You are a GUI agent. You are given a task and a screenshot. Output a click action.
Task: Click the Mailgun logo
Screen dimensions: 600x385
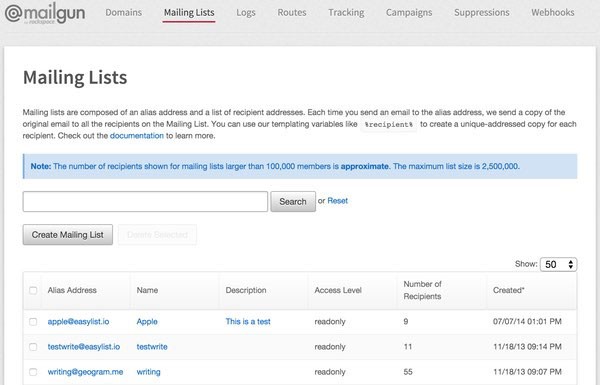click(45, 14)
